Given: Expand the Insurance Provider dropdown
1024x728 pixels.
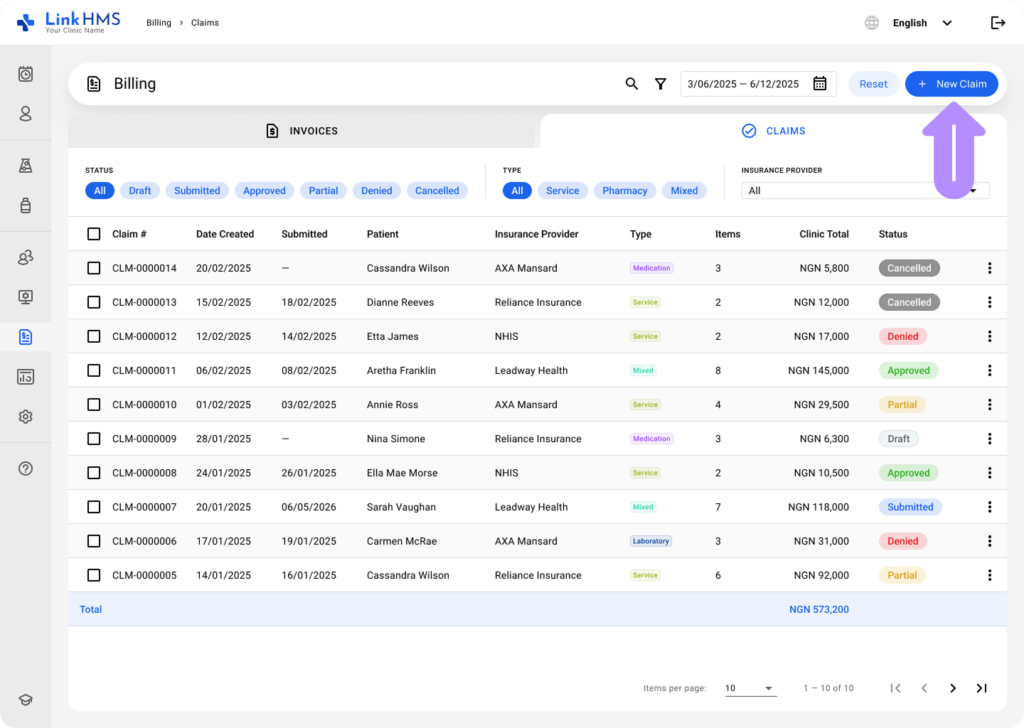Looking at the screenshot, I should pos(865,191).
